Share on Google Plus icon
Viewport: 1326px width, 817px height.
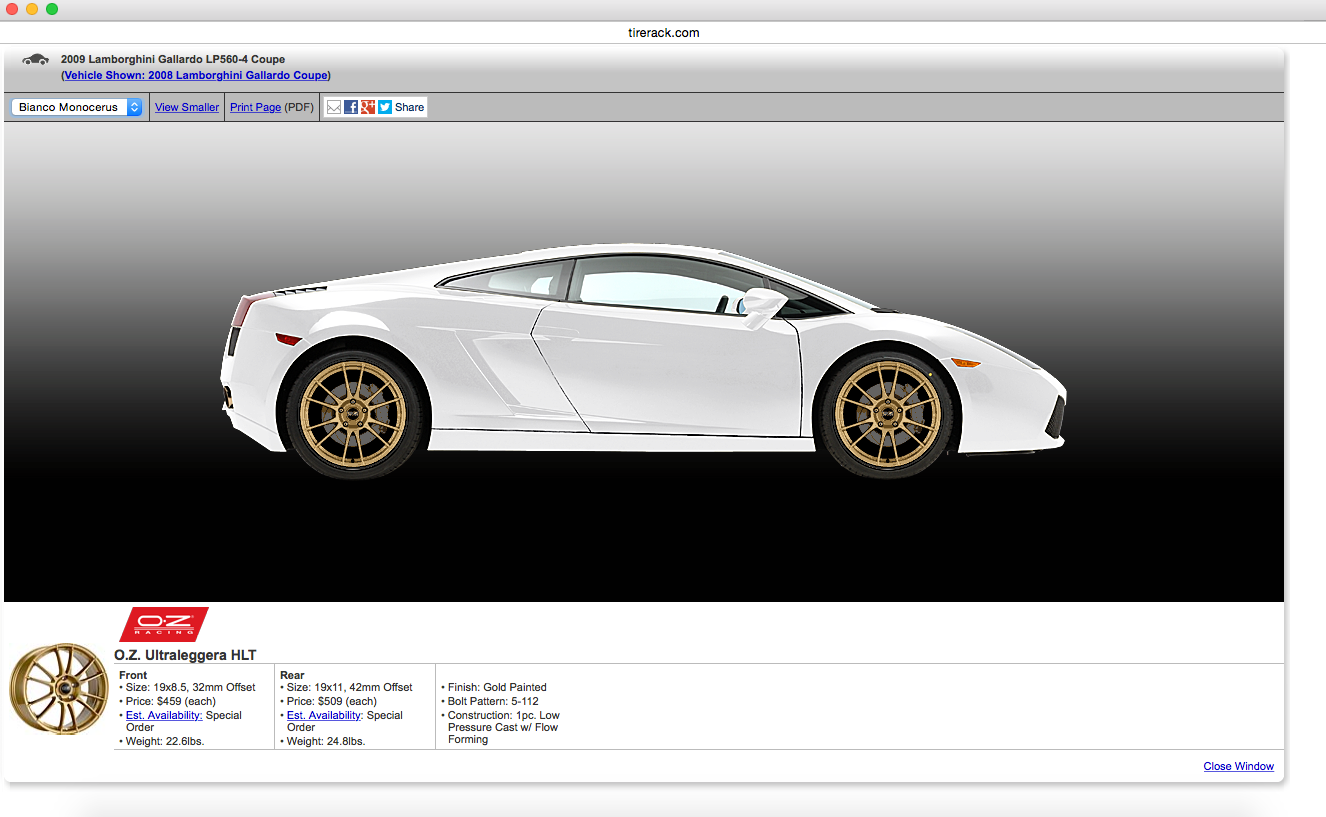[368, 107]
